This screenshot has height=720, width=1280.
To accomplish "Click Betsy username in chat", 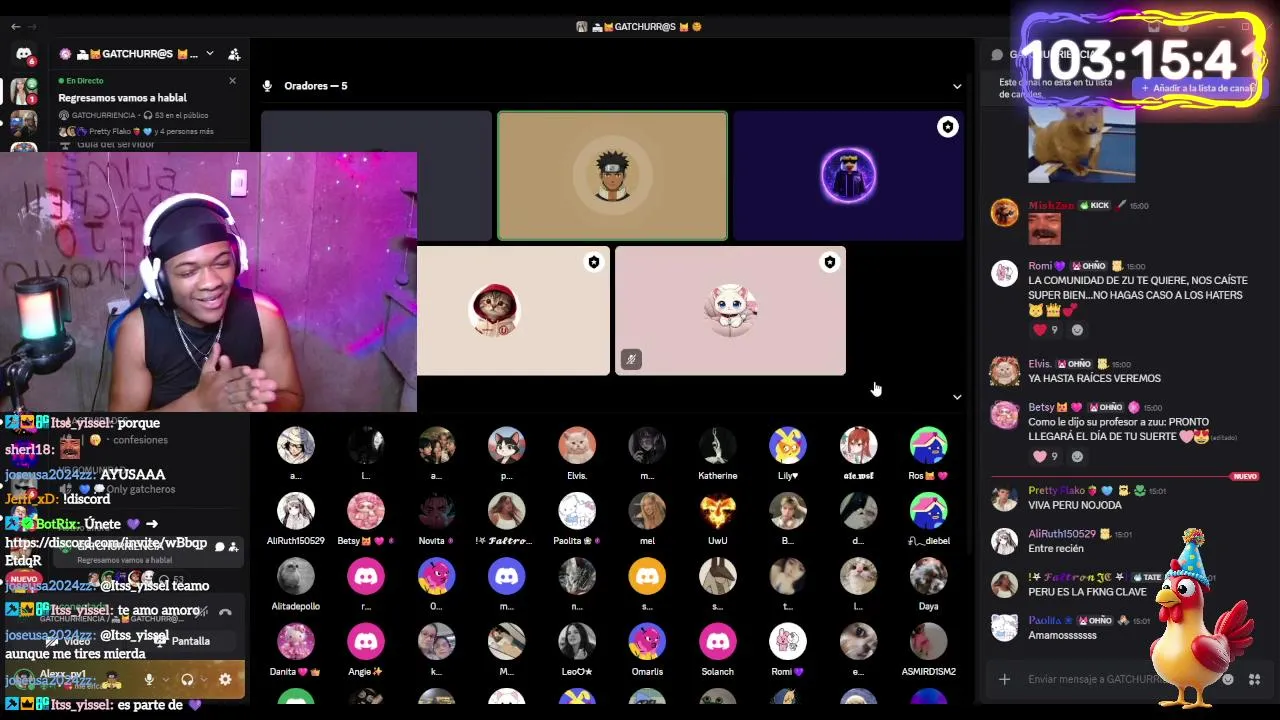I will 1041,407.
